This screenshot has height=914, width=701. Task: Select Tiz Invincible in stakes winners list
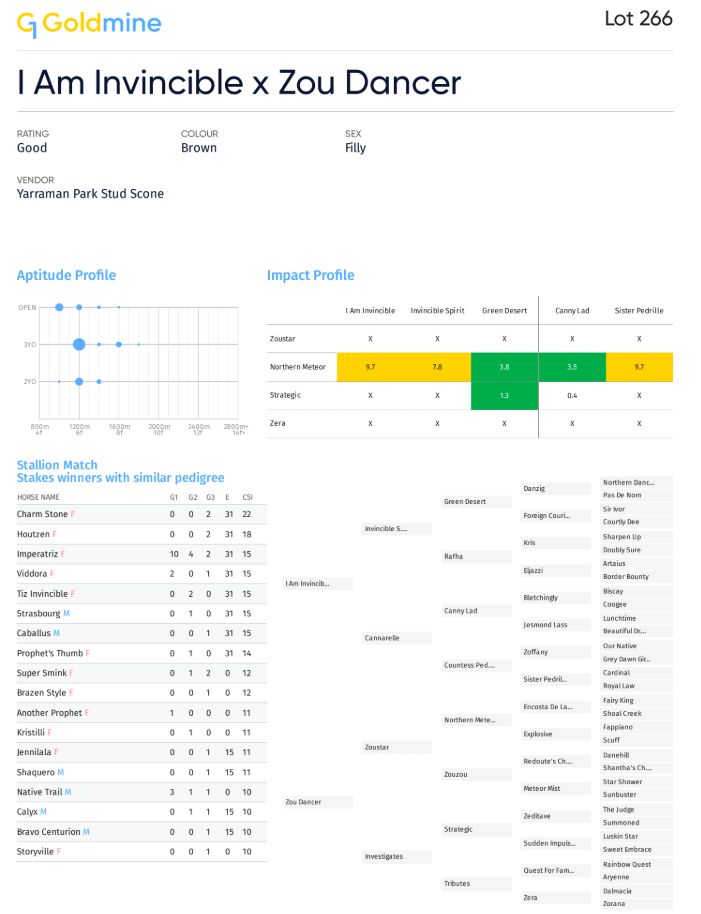pyautogui.click(x=42, y=593)
